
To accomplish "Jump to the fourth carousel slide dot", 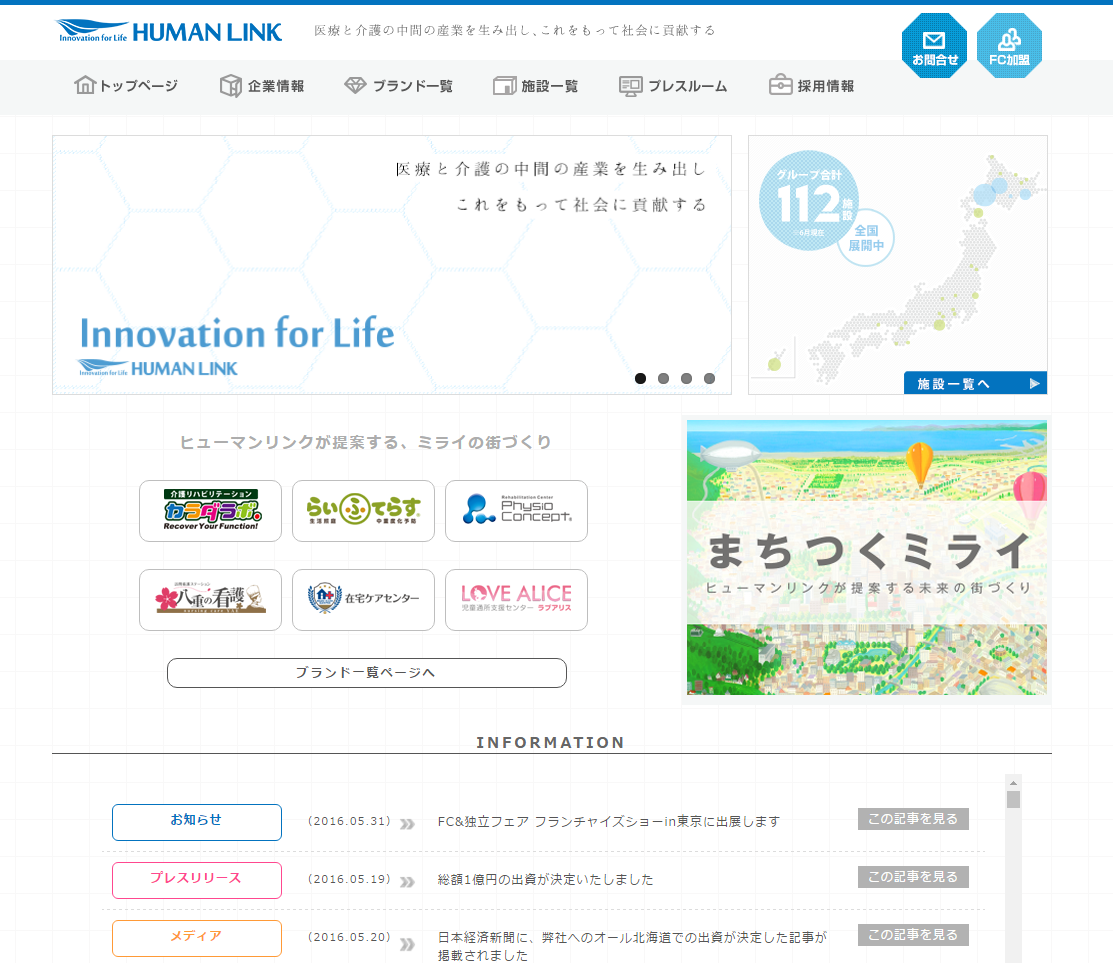I will 709,378.
